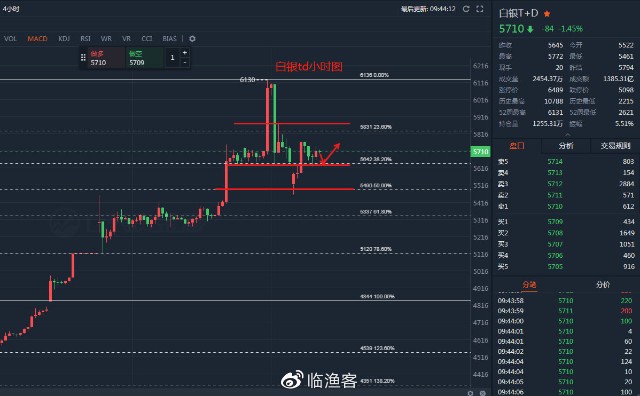640x396 pixels.
Task: Click the 4小时 timeframe label
Action: coord(11,9)
